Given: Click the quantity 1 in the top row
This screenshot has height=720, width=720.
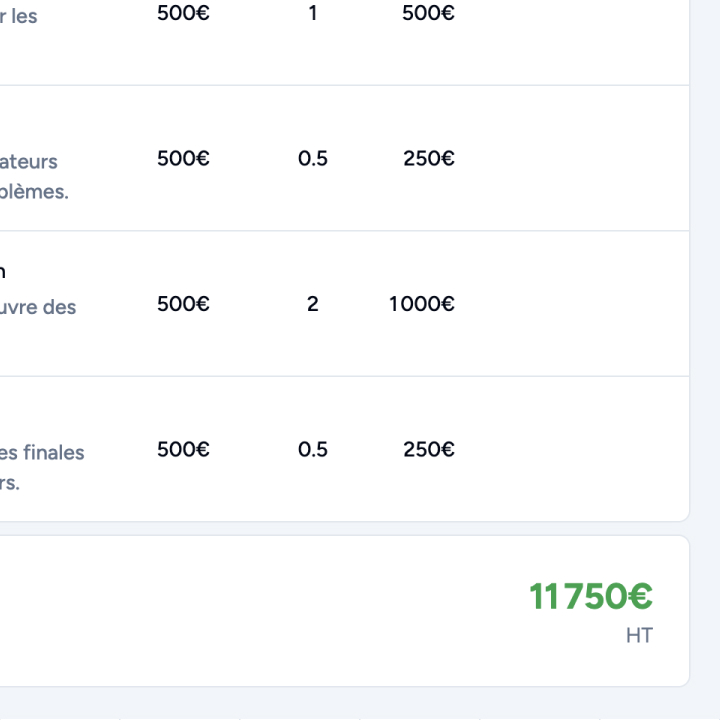Looking at the screenshot, I should pos(312,14).
